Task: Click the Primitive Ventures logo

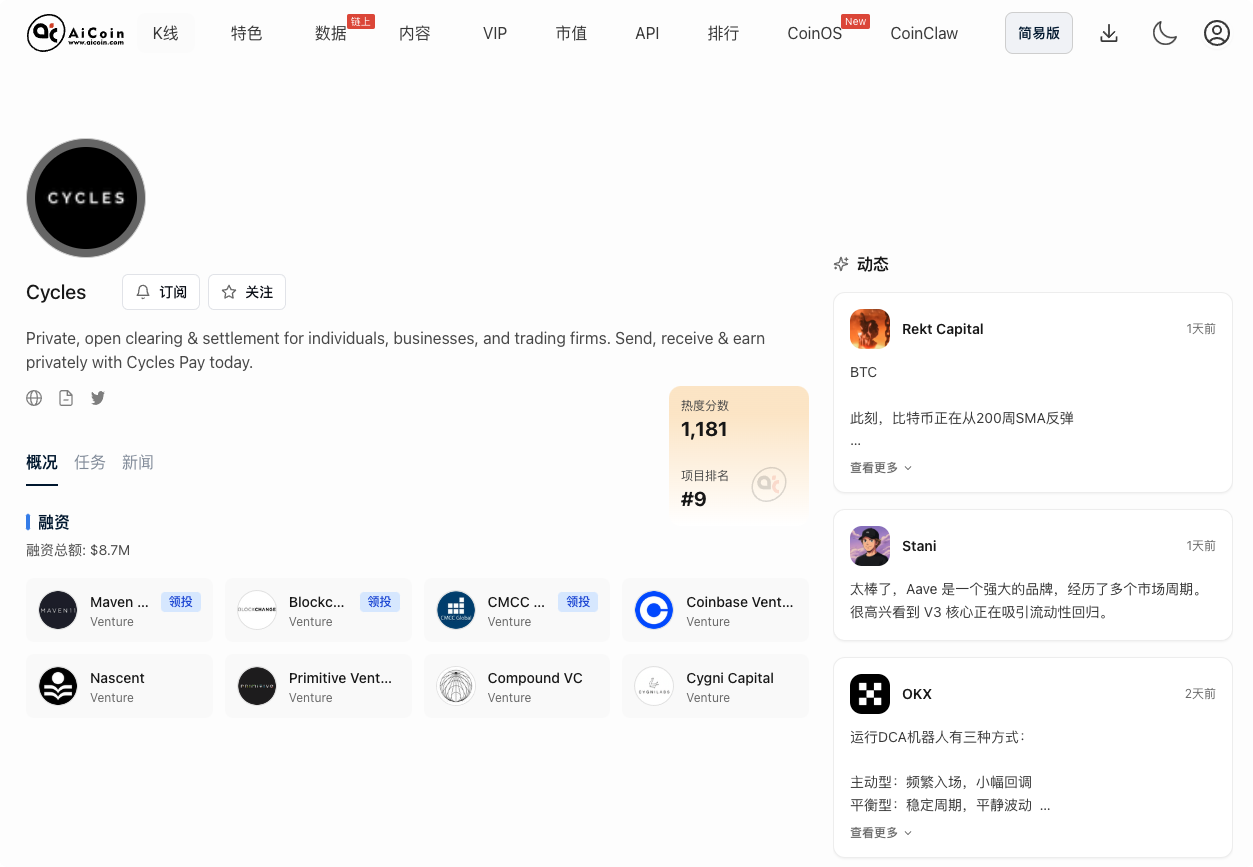Action: pyautogui.click(x=257, y=686)
